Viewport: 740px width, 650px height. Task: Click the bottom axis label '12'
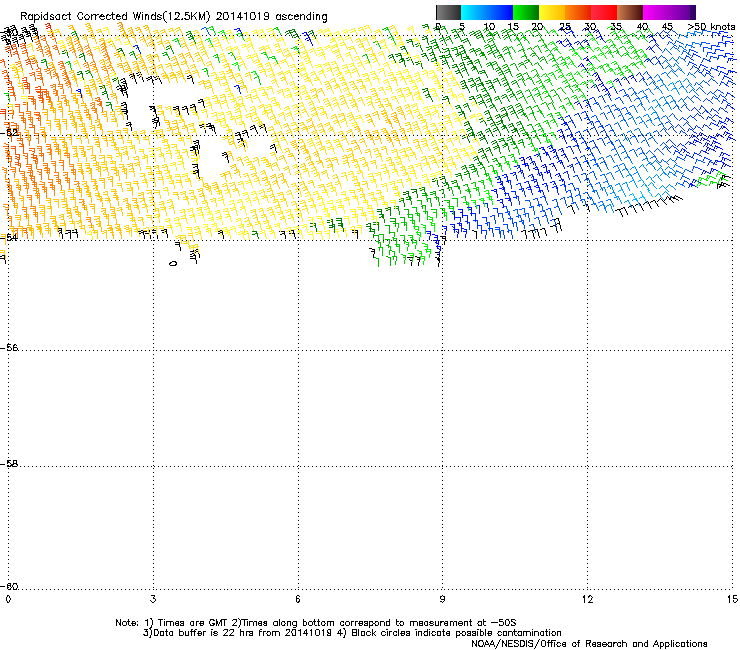(588, 599)
